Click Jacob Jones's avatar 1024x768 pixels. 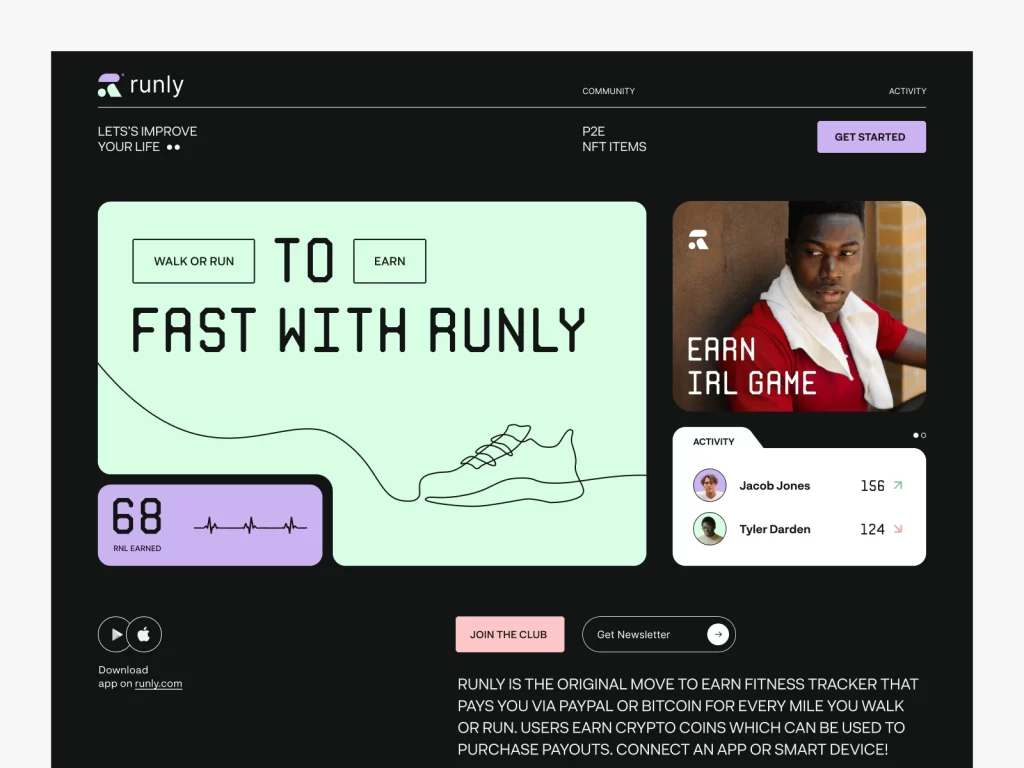709,485
